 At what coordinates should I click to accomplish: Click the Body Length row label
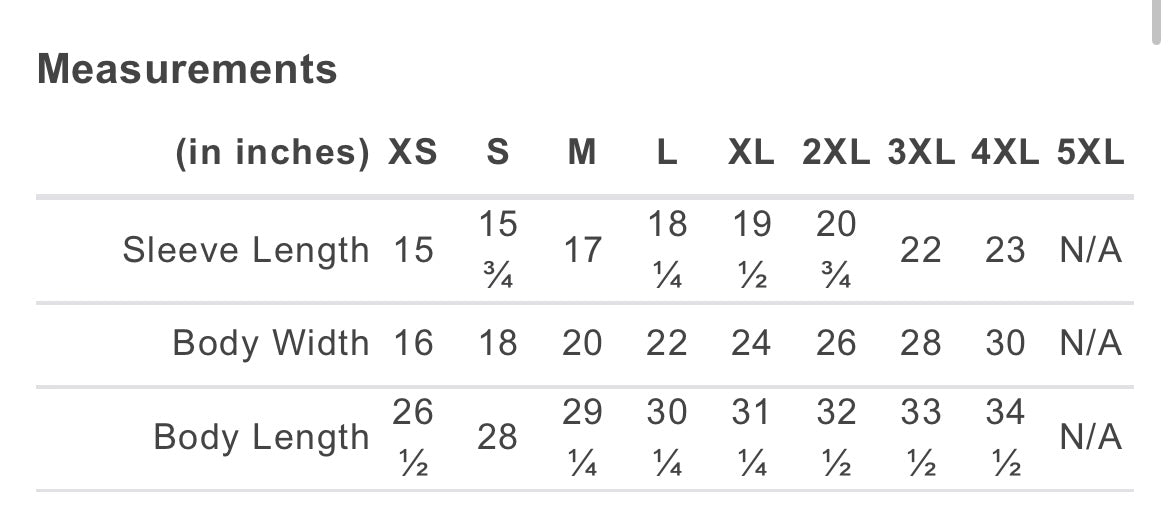coord(261,438)
